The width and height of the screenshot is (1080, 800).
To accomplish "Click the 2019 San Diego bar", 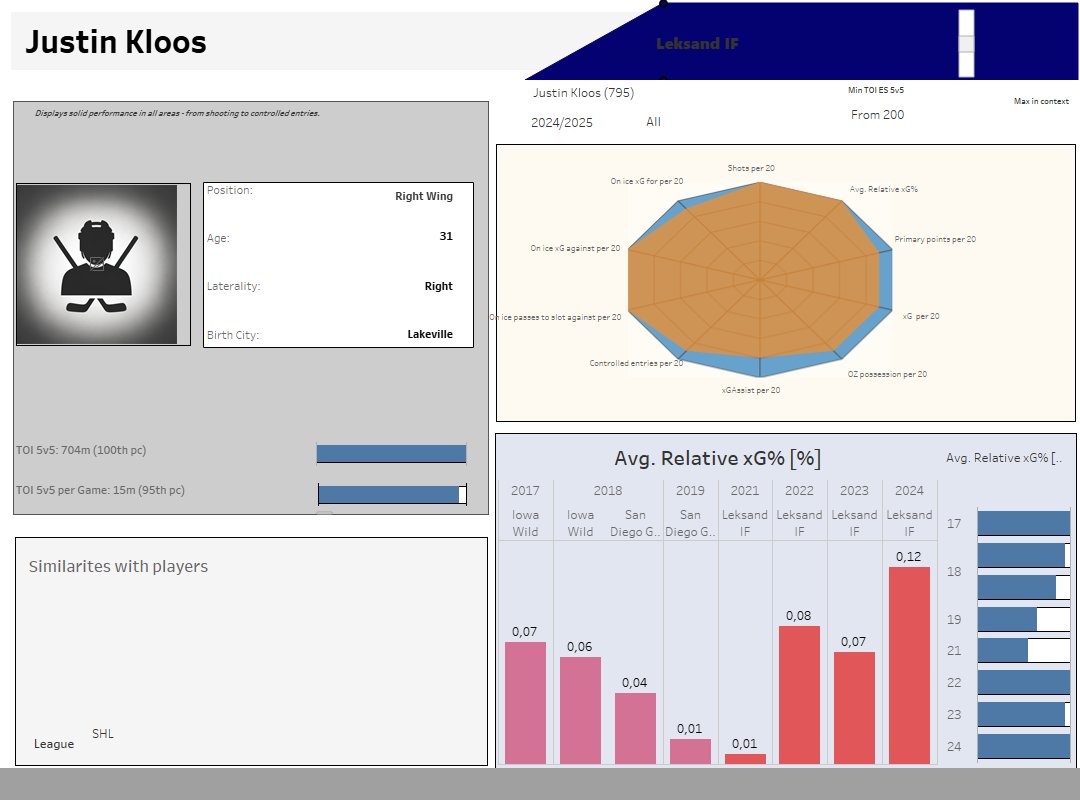I will (x=690, y=751).
